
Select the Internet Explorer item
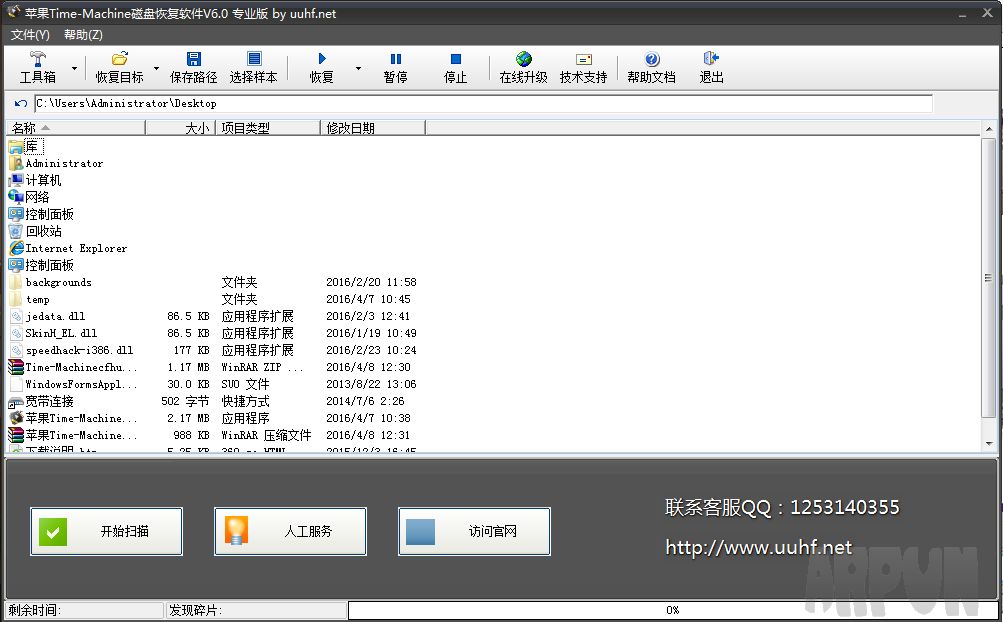[x=68, y=248]
